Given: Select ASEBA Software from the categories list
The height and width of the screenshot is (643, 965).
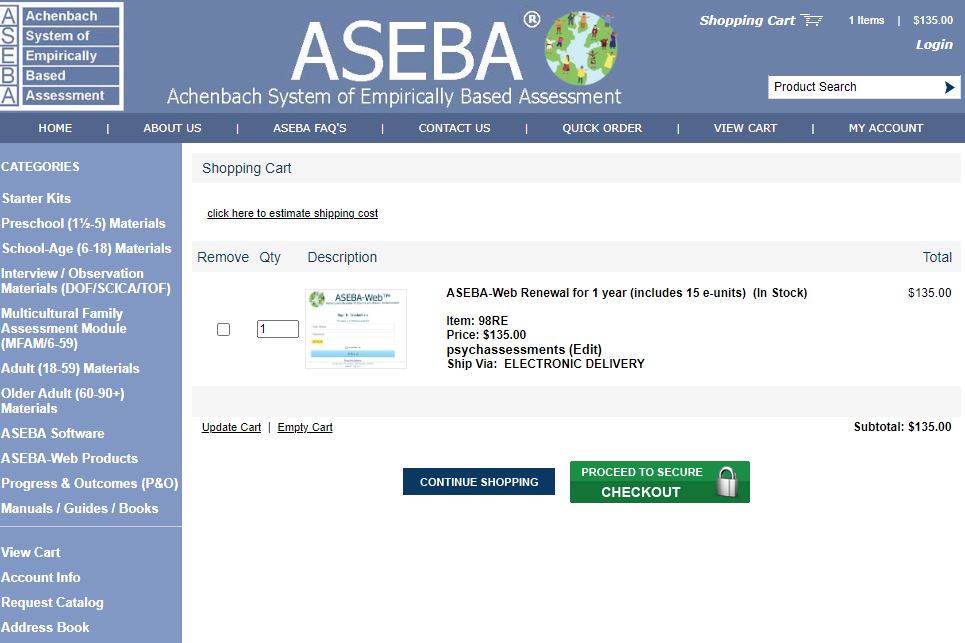Looking at the screenshot, I should (x=55, y=433).
